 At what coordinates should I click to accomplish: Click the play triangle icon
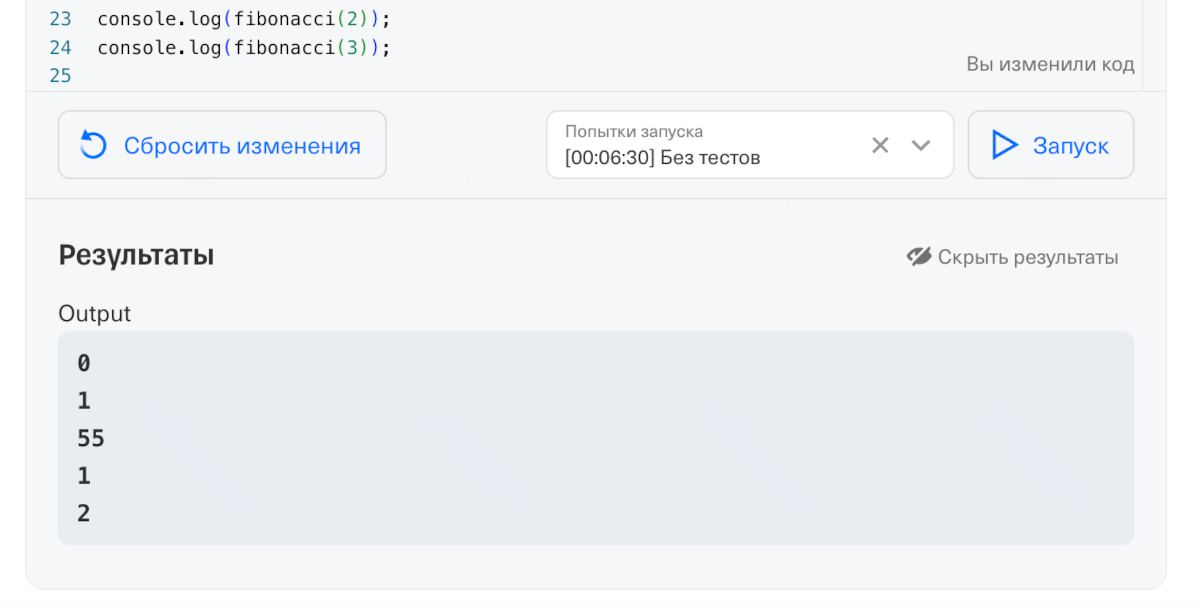click(1004, 145)
